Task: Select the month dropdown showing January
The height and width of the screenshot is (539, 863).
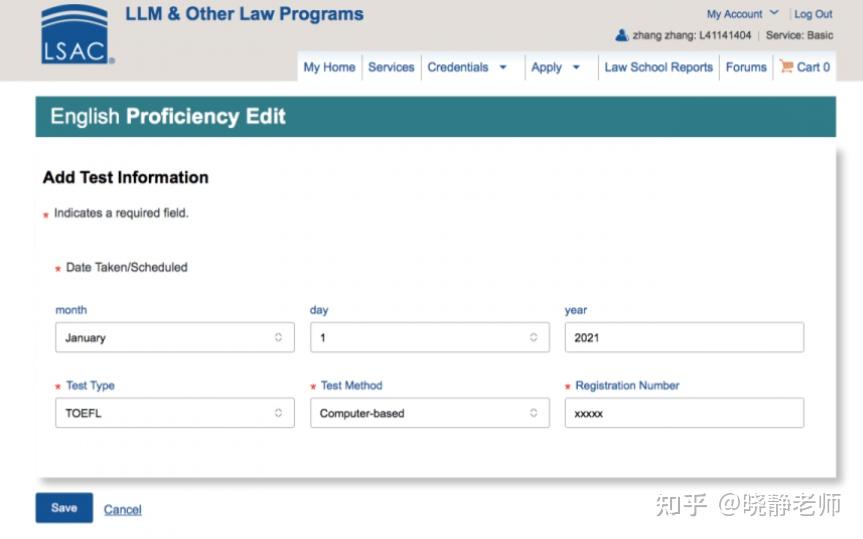Action: [x=175, y=338]
